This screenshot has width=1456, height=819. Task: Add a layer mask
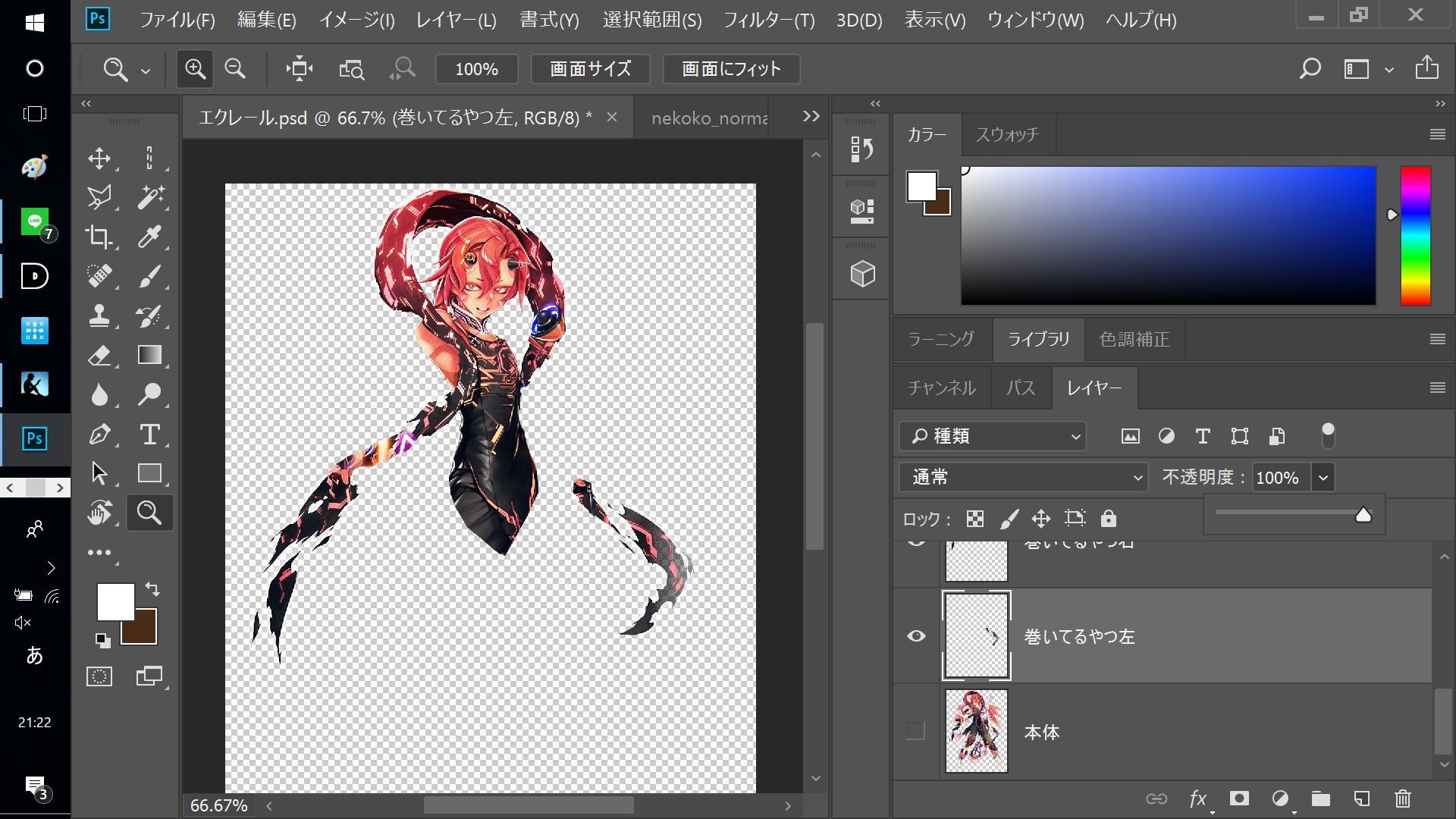point(1239,799)
